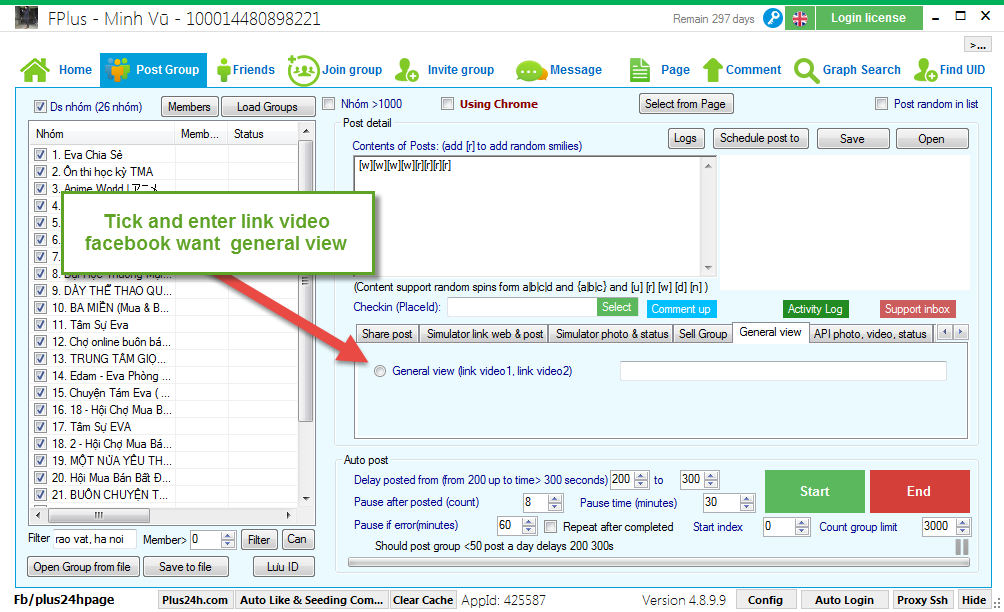Viewport: 1004px width, 612px height.
Task: Open the Home icon in toolbar
Action: coord(35,70)
